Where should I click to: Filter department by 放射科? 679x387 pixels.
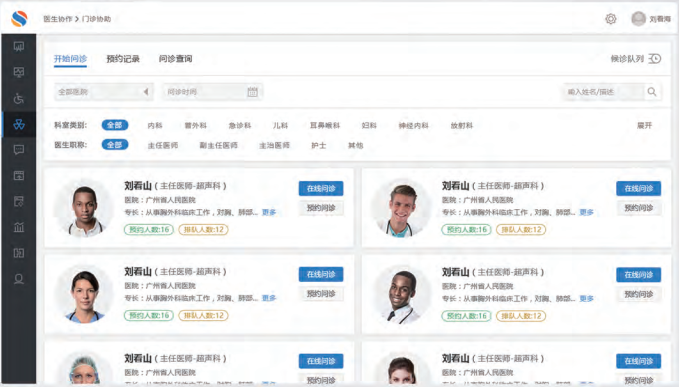[x=462, y=126]
